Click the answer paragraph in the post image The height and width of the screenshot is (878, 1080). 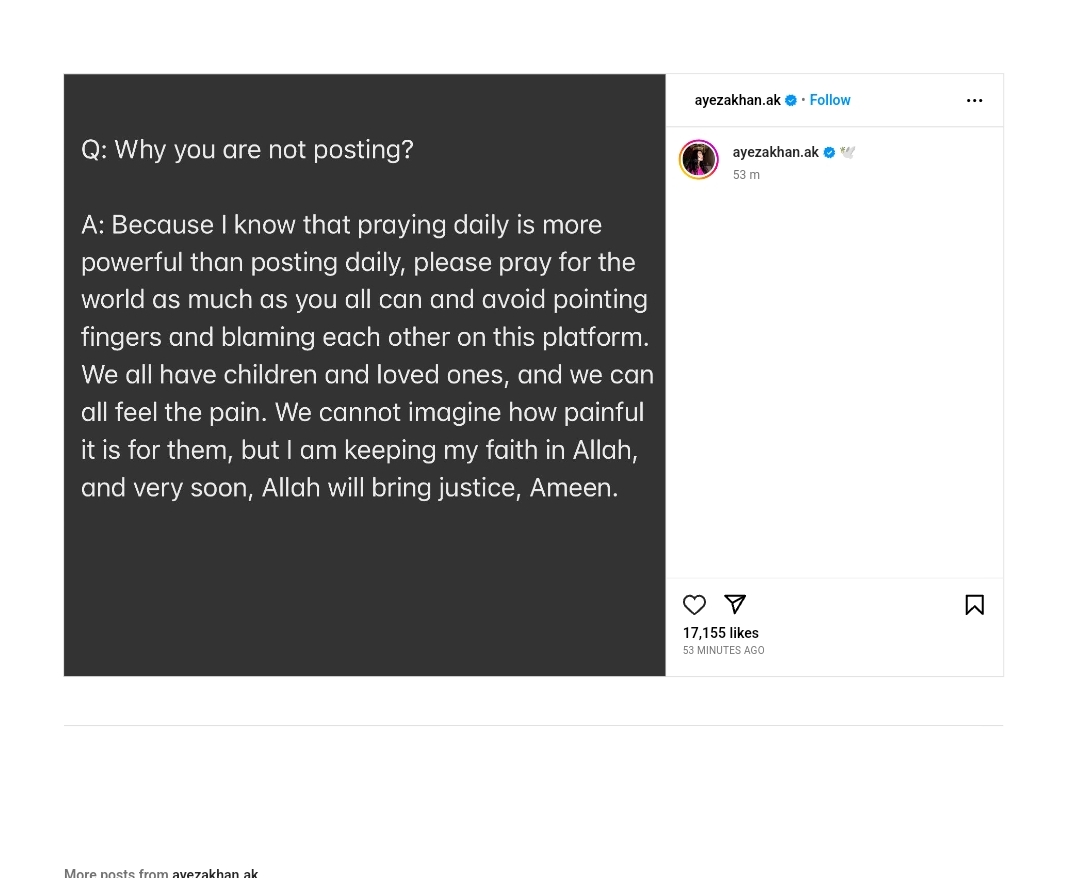click(366, 355)
